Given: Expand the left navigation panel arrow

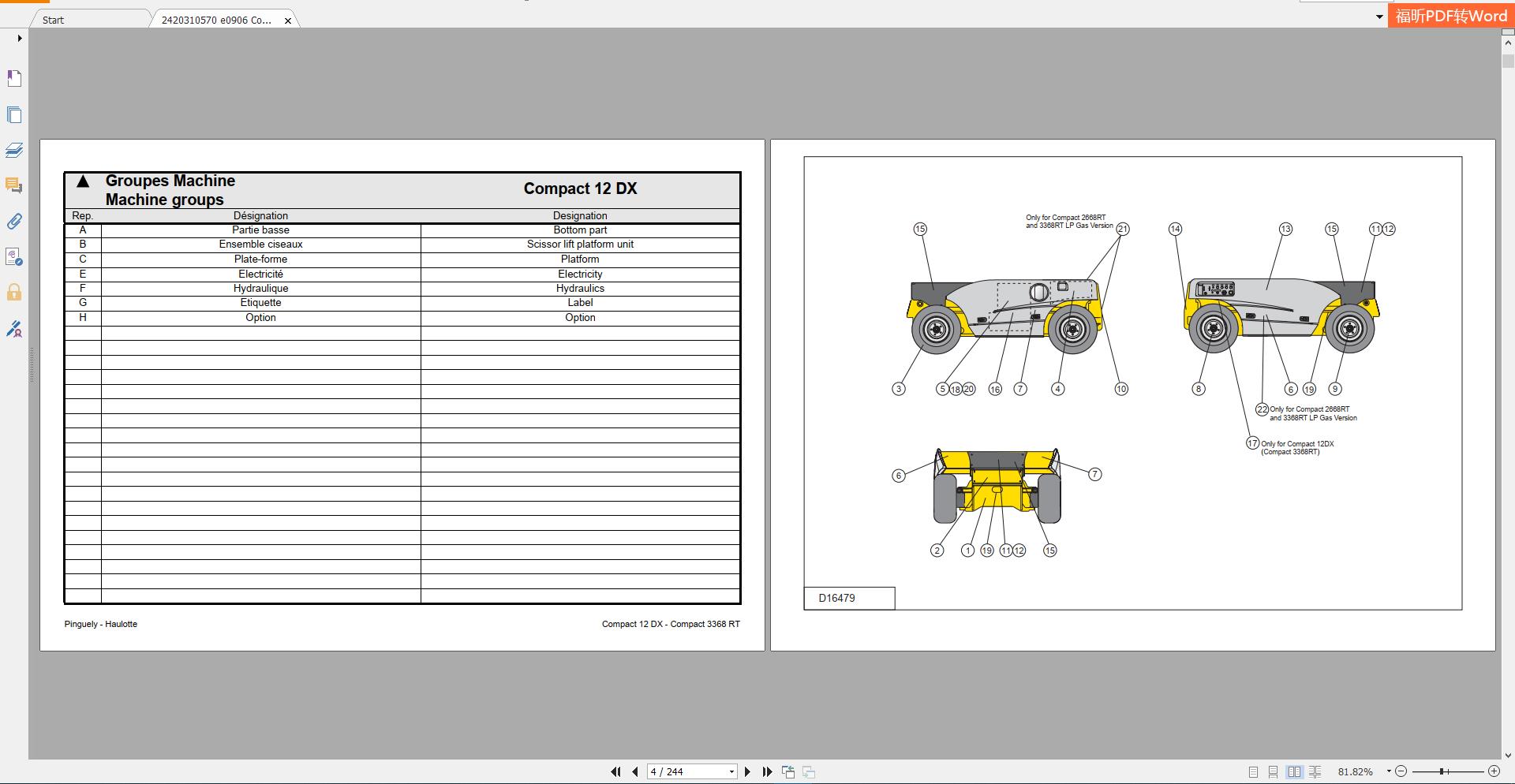Looking at the screenshot, I should click(x=19, y=38).
